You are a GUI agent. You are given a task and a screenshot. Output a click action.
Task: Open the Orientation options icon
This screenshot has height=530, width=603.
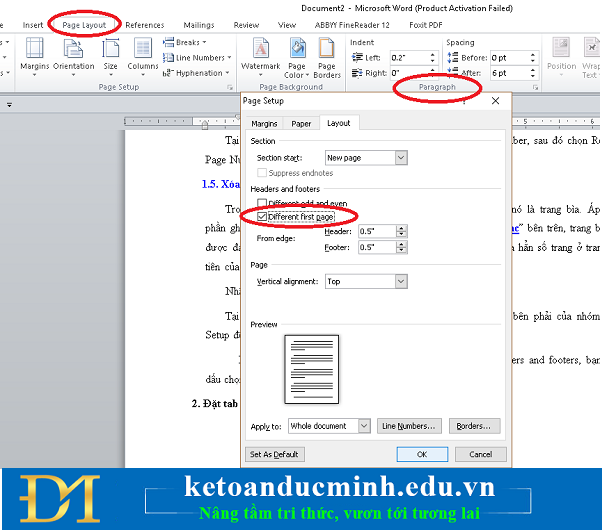tap(73, 48)
